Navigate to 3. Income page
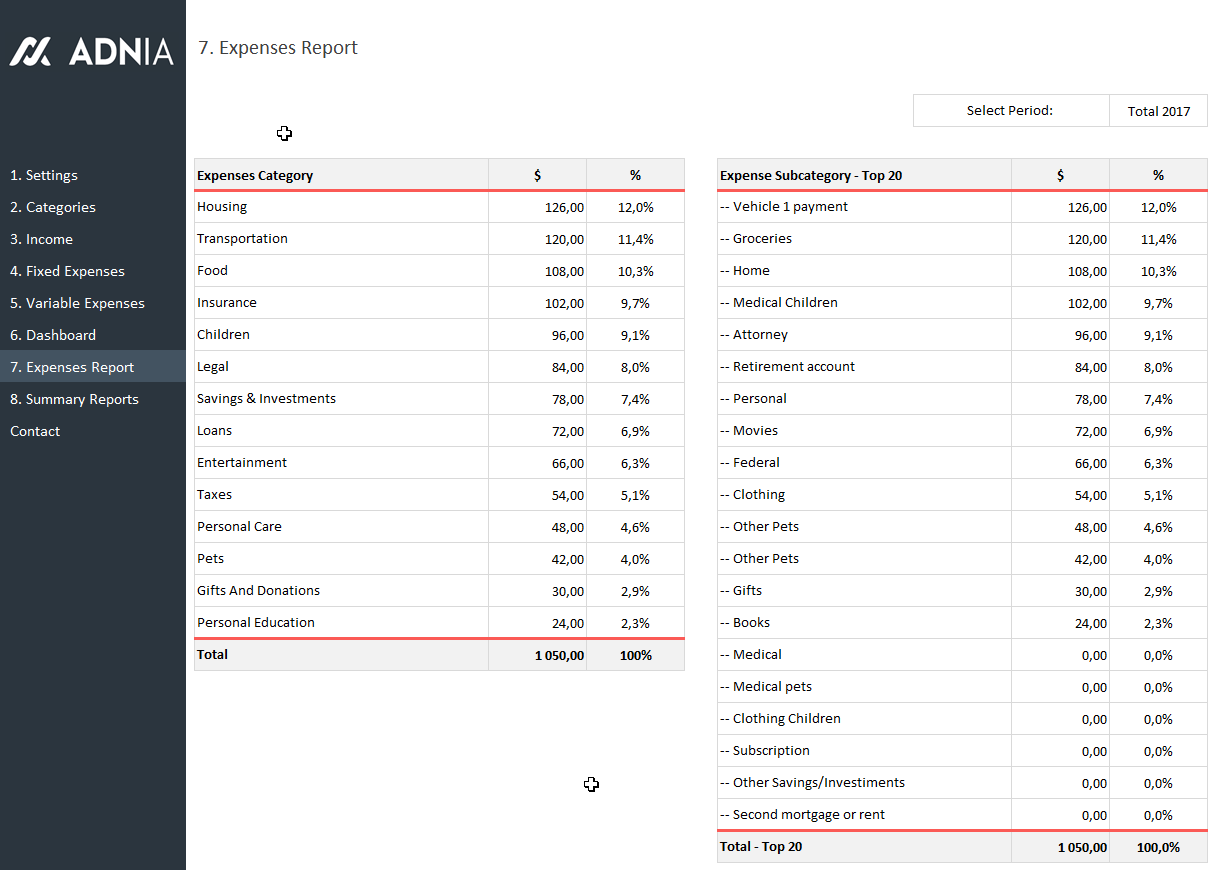This screenshot has height=871, width=1215. click(x=41, y=239)
